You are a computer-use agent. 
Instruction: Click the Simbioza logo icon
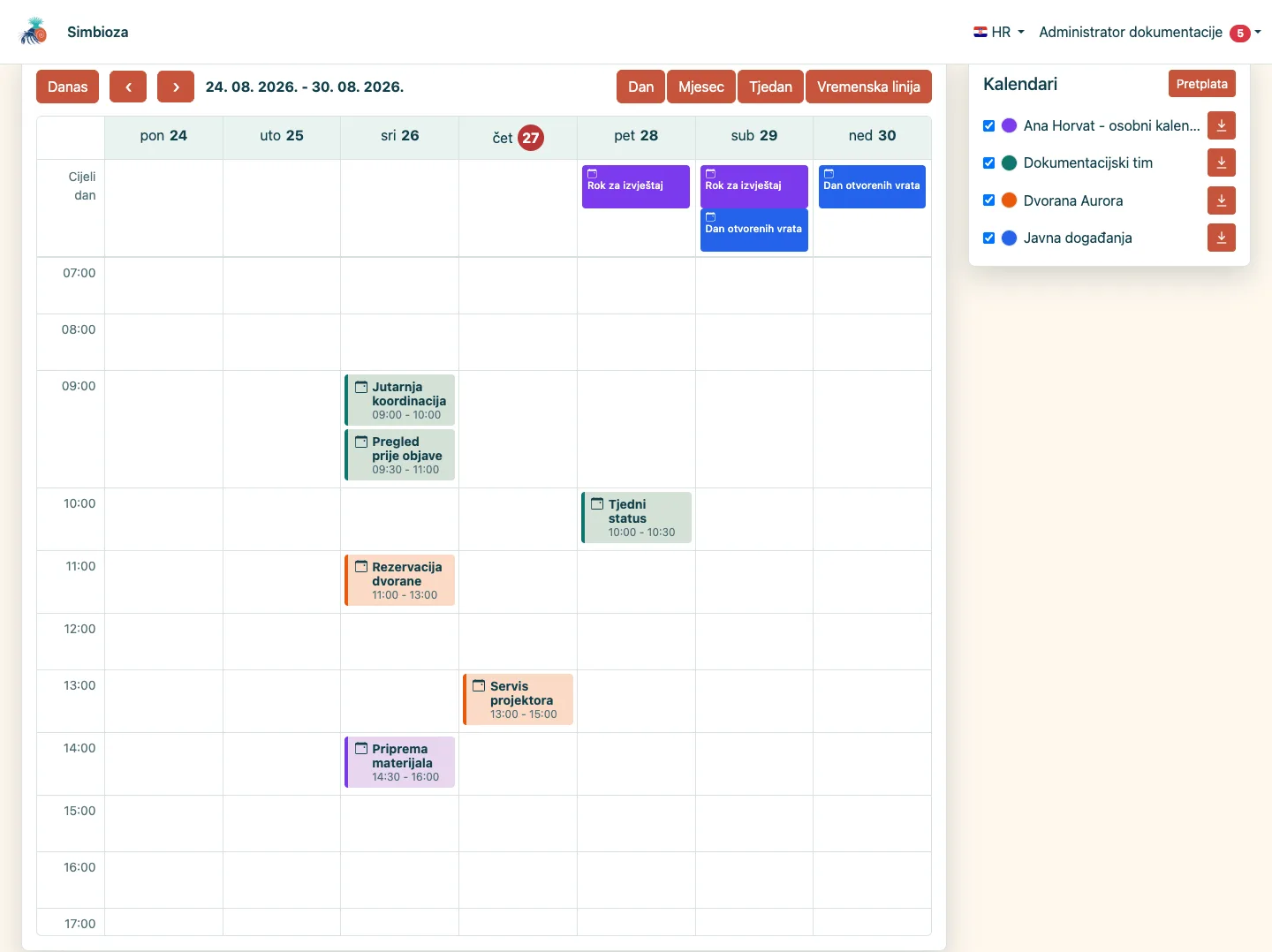[34, 32]
